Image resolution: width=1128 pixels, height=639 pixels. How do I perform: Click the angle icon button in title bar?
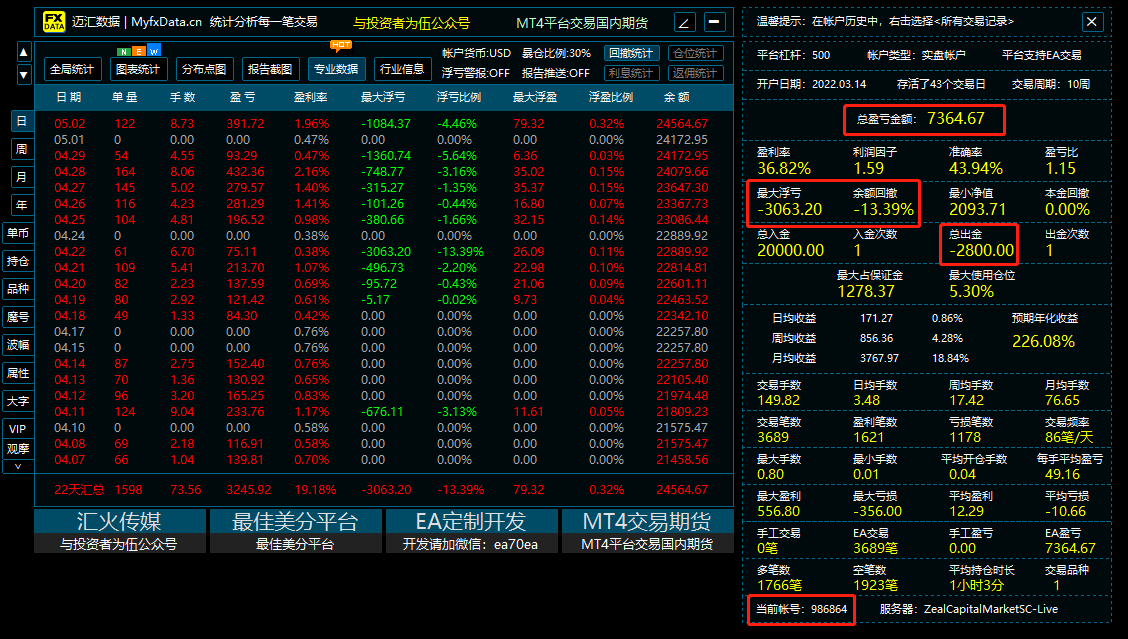click(x=683, y=22)
